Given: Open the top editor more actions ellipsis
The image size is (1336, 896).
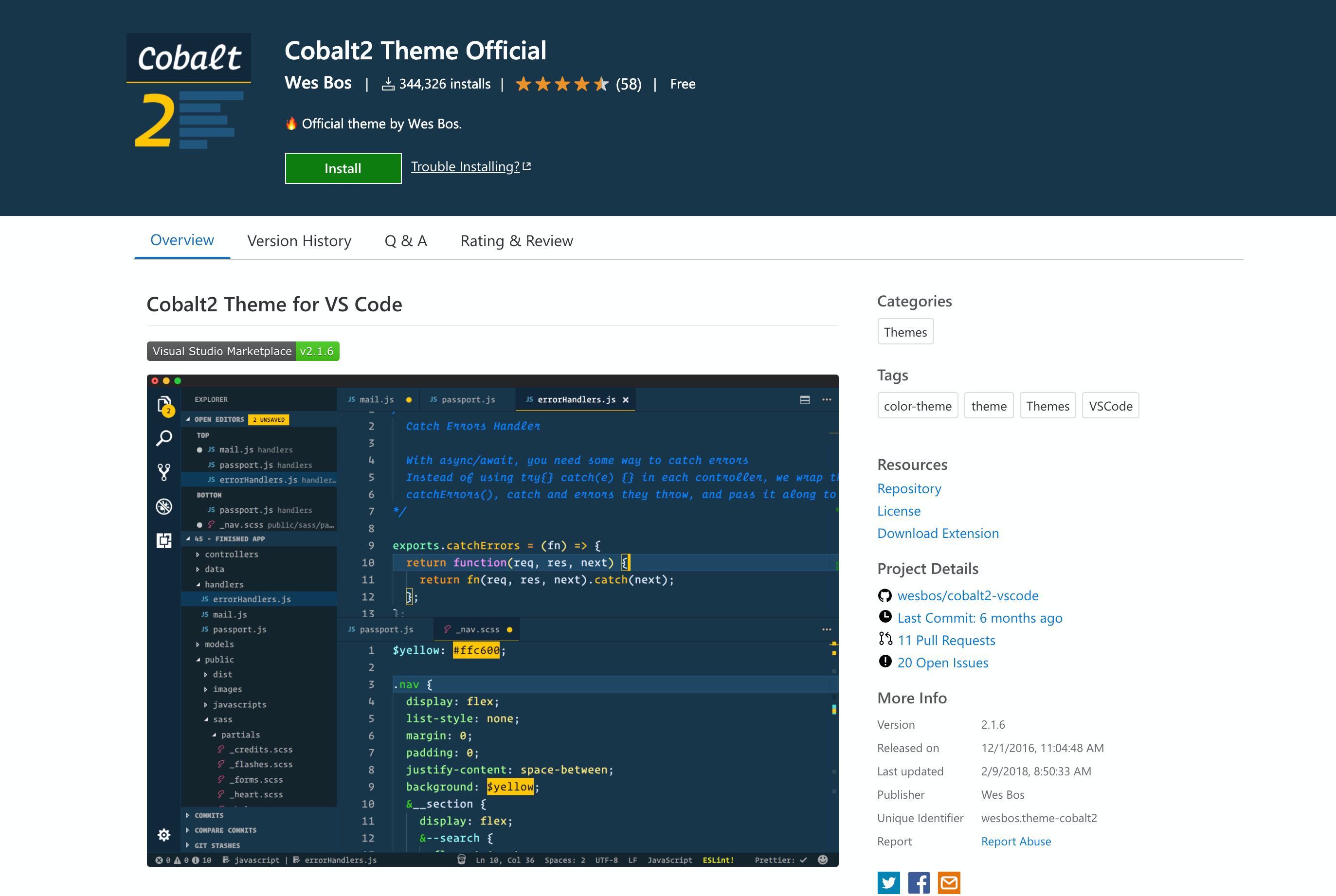Looking at the screenshot, I should point(827,400).
